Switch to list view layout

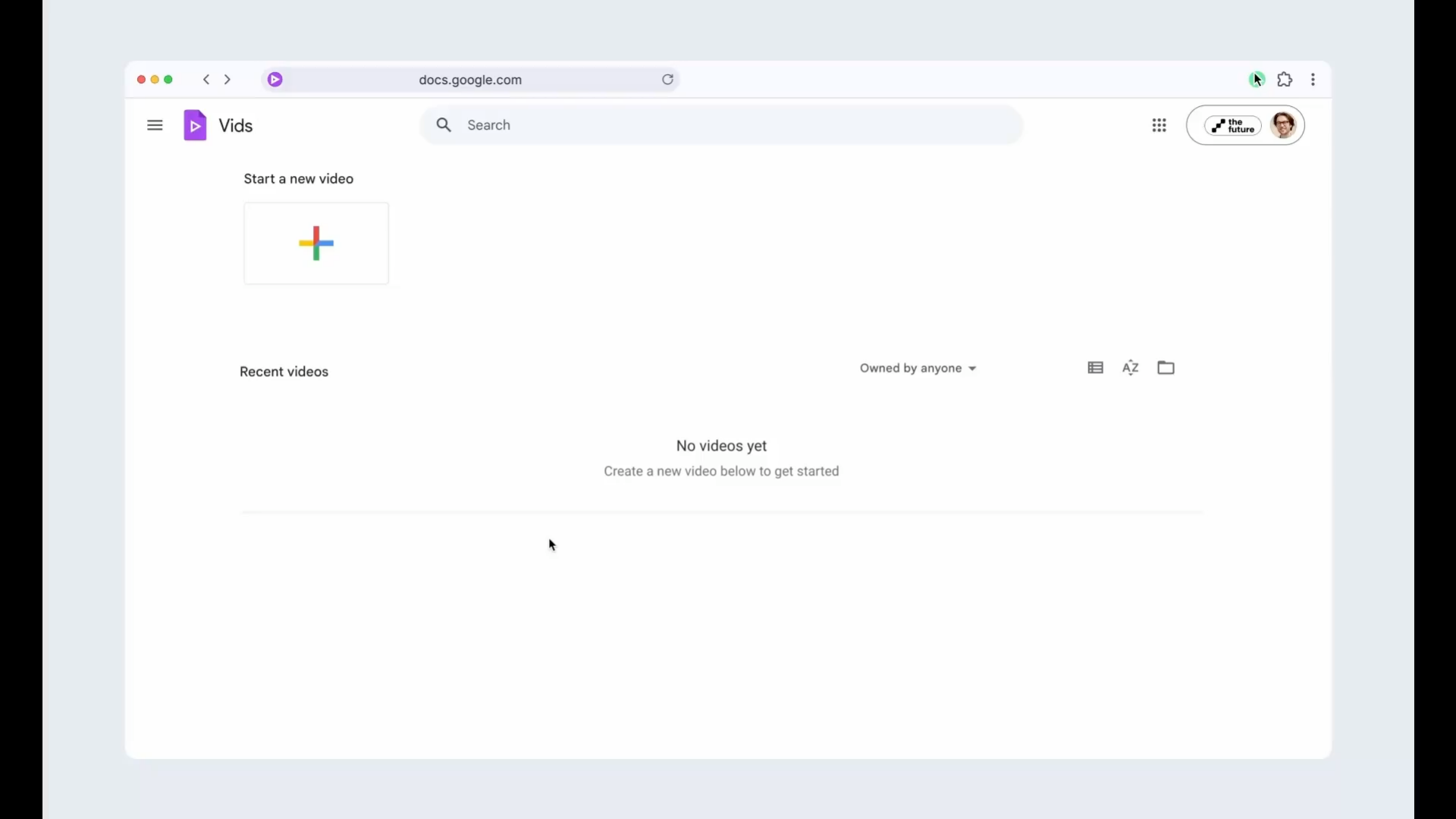[x=1095, y=368]
